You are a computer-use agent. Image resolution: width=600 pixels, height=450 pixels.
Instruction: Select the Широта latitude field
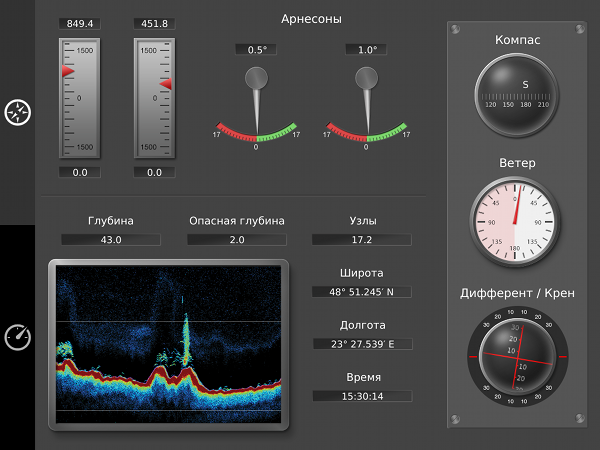361,292
